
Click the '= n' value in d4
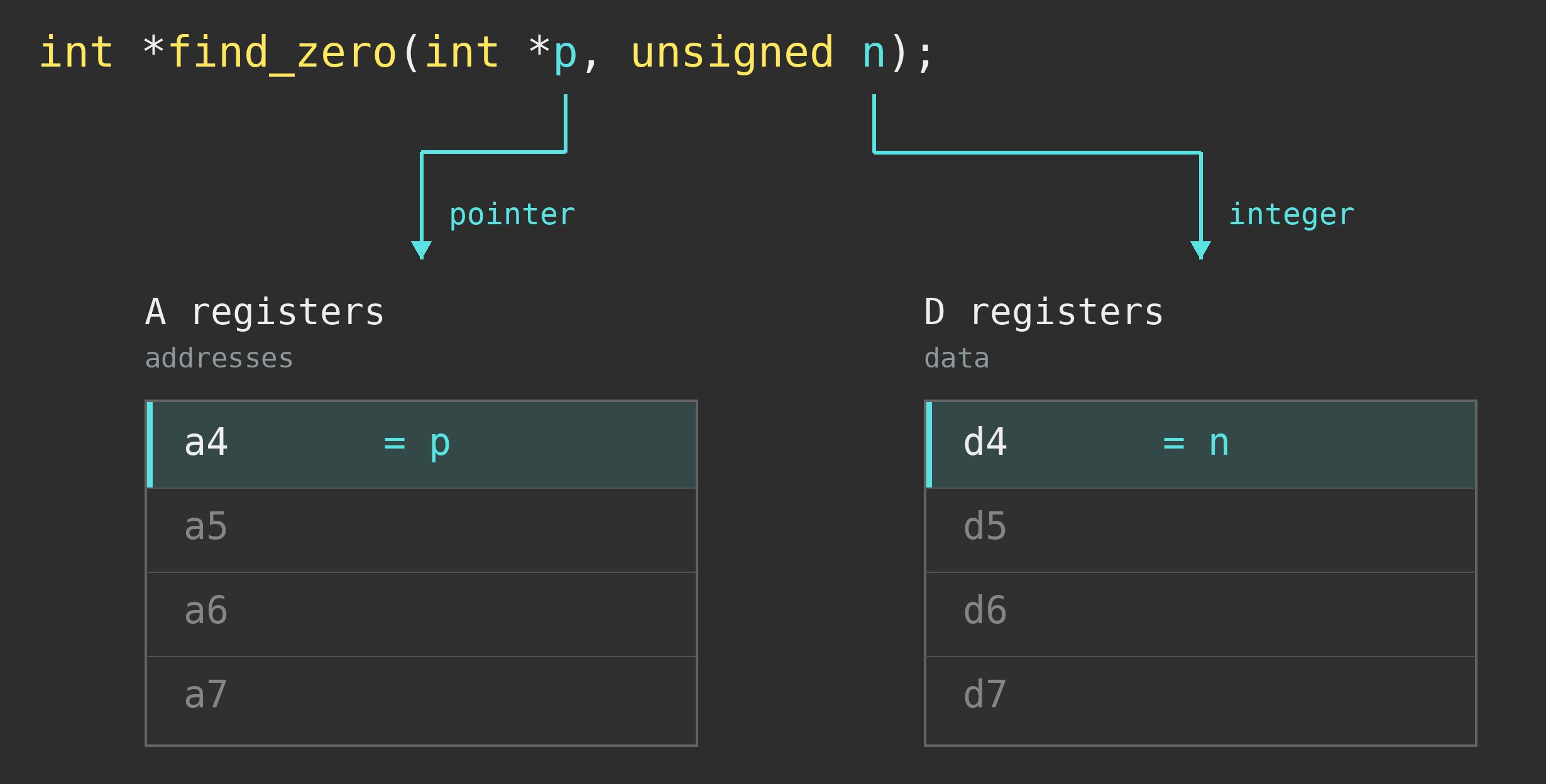(x=1196, y=443)
